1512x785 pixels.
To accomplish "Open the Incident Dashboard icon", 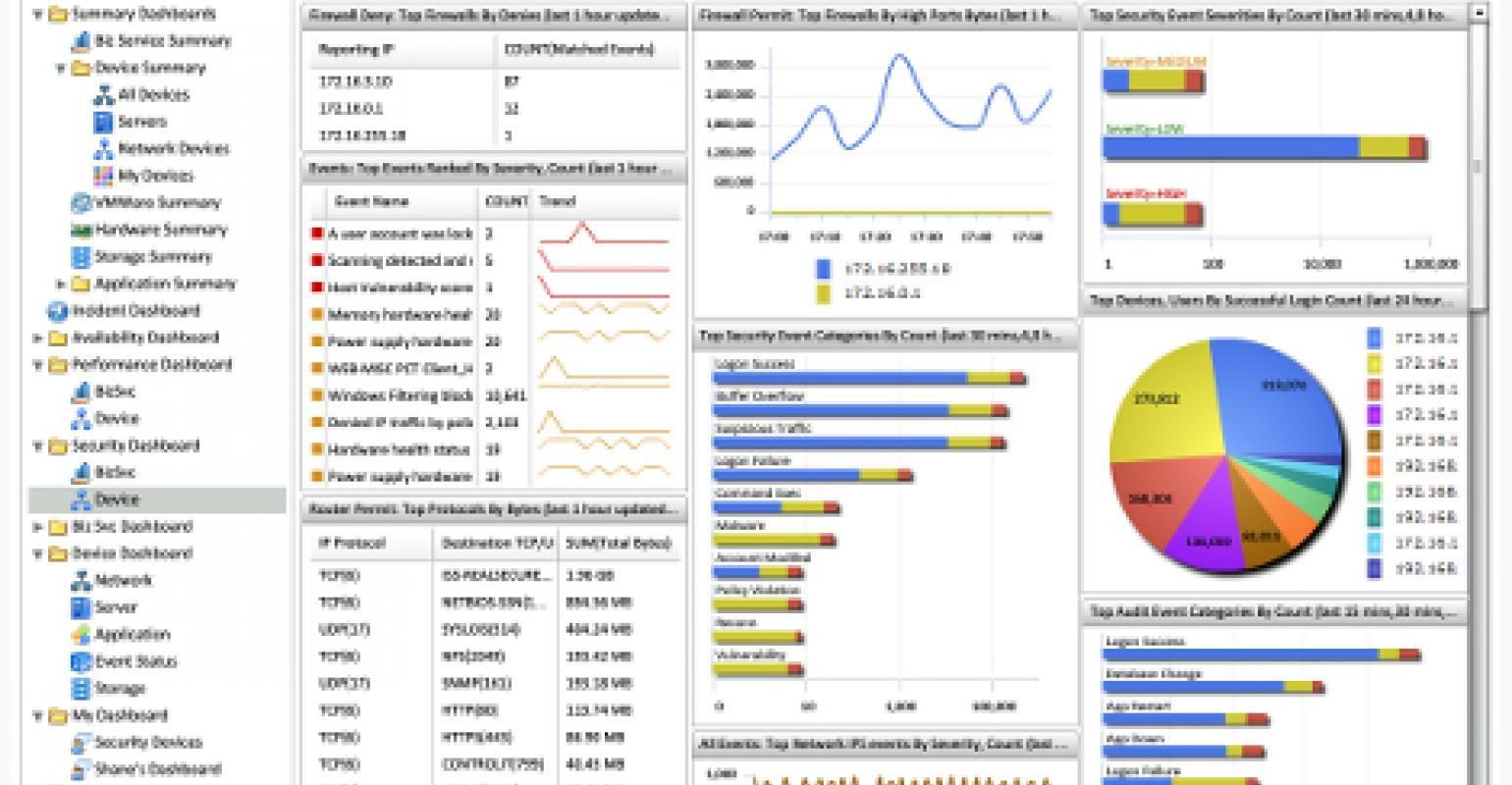I will point(59,311).
